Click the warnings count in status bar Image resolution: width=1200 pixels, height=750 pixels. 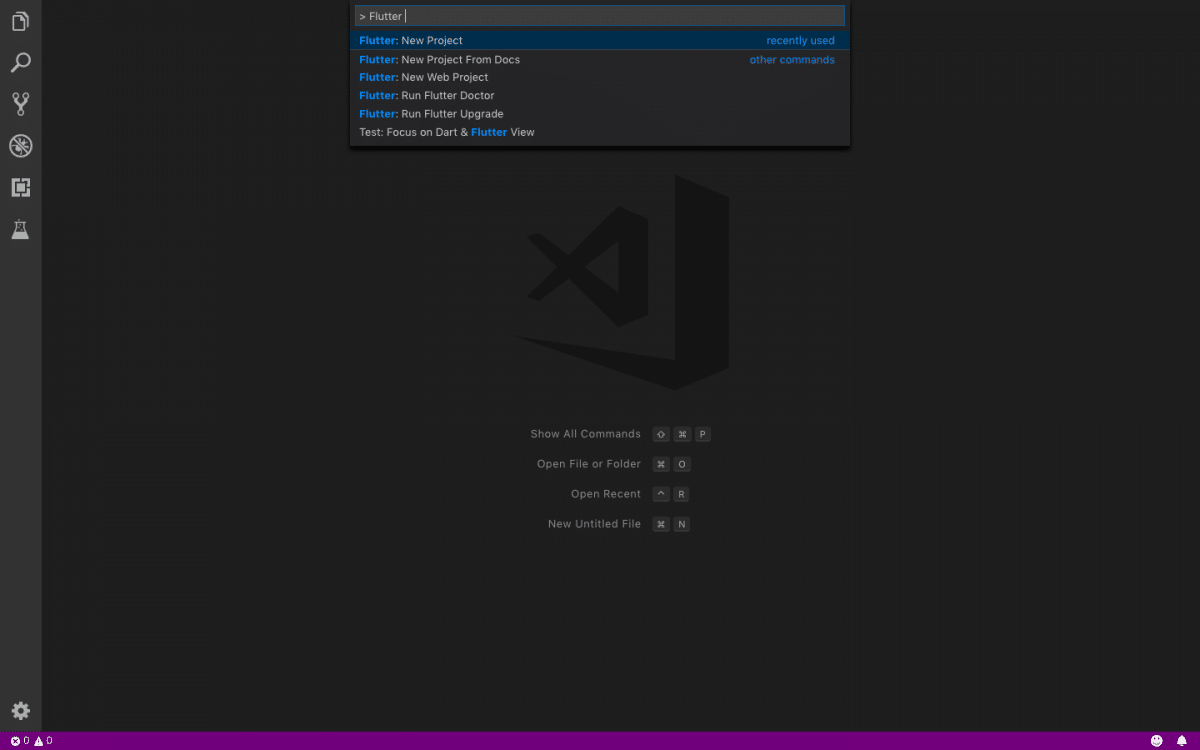[x=43, y=741]
